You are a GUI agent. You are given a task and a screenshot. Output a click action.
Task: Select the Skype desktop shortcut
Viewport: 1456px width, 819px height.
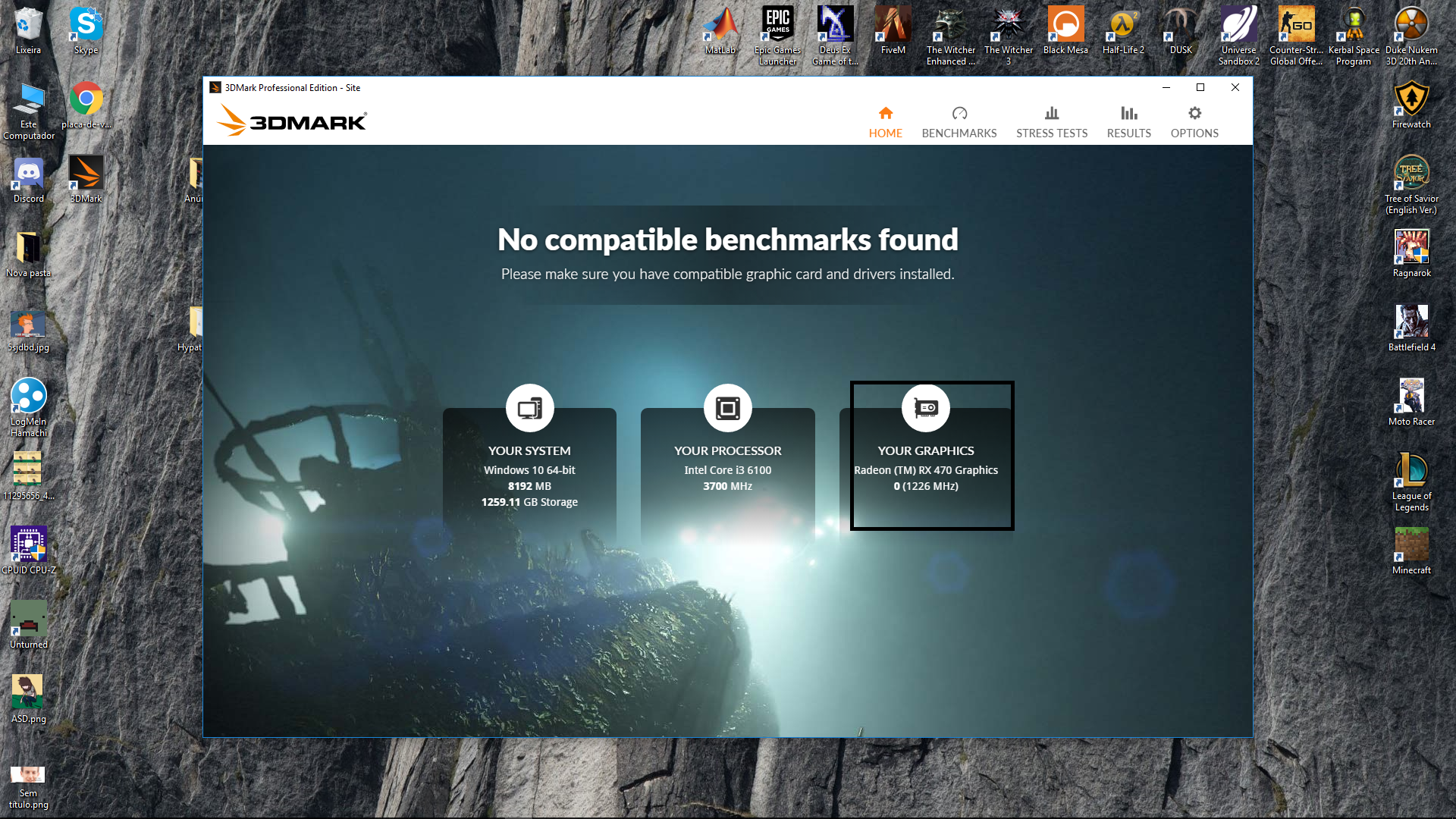[x=86, y=31]
